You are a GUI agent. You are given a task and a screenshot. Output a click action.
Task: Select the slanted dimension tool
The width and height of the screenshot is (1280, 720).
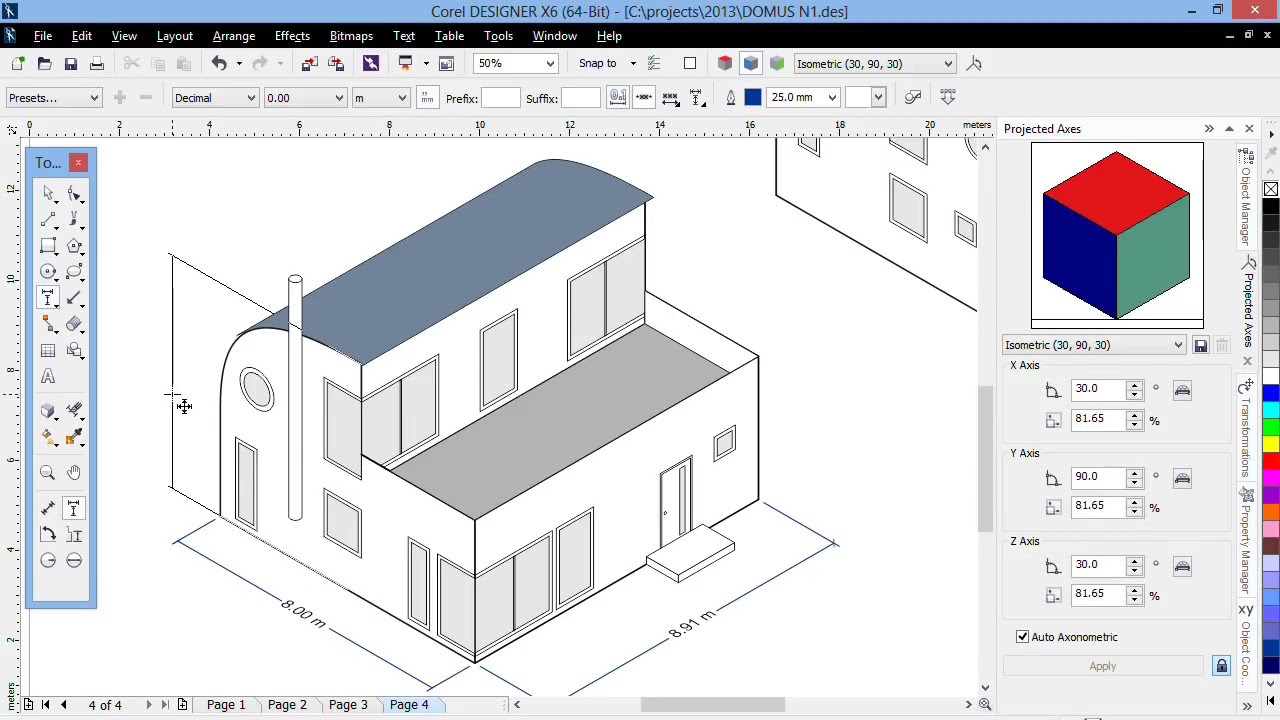[48, 509]
